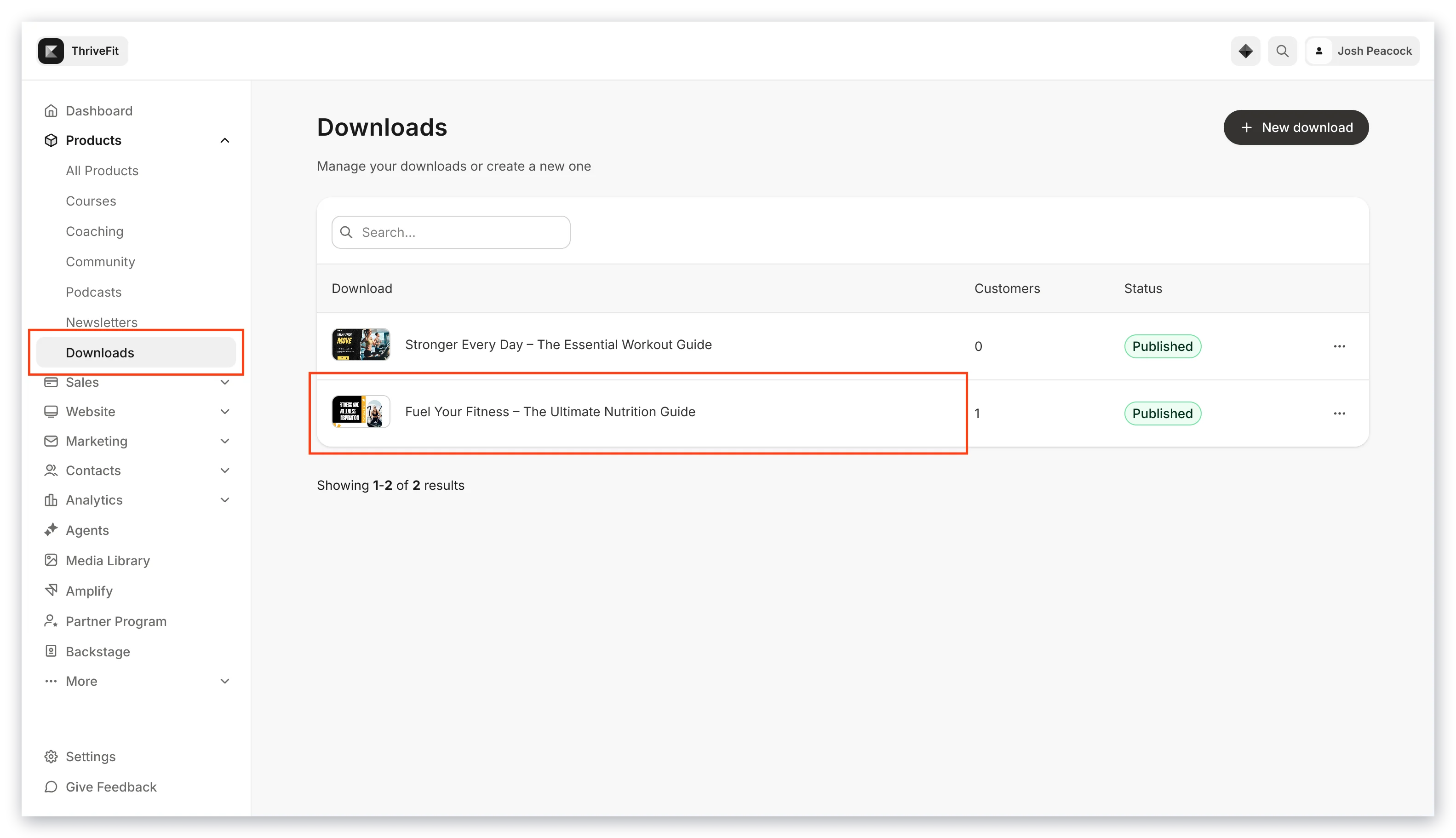Open Coaching in the sidebar
This screenshot has width=1456, height=838.
(94, 231)
